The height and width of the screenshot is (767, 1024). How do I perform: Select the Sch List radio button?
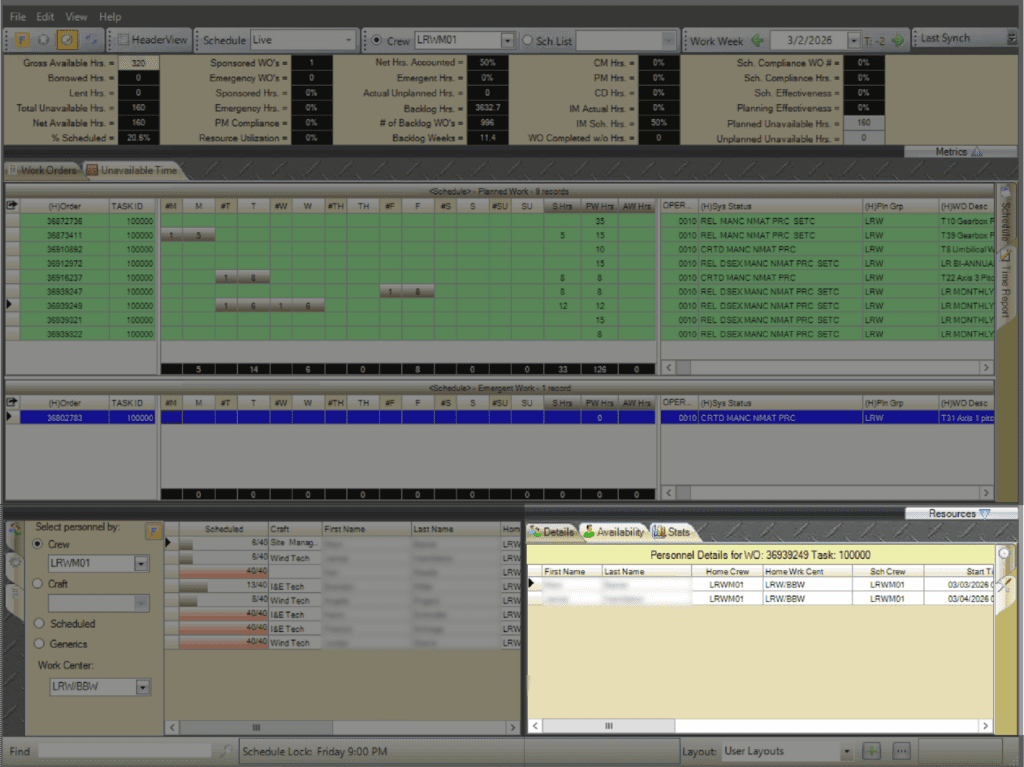528,40
